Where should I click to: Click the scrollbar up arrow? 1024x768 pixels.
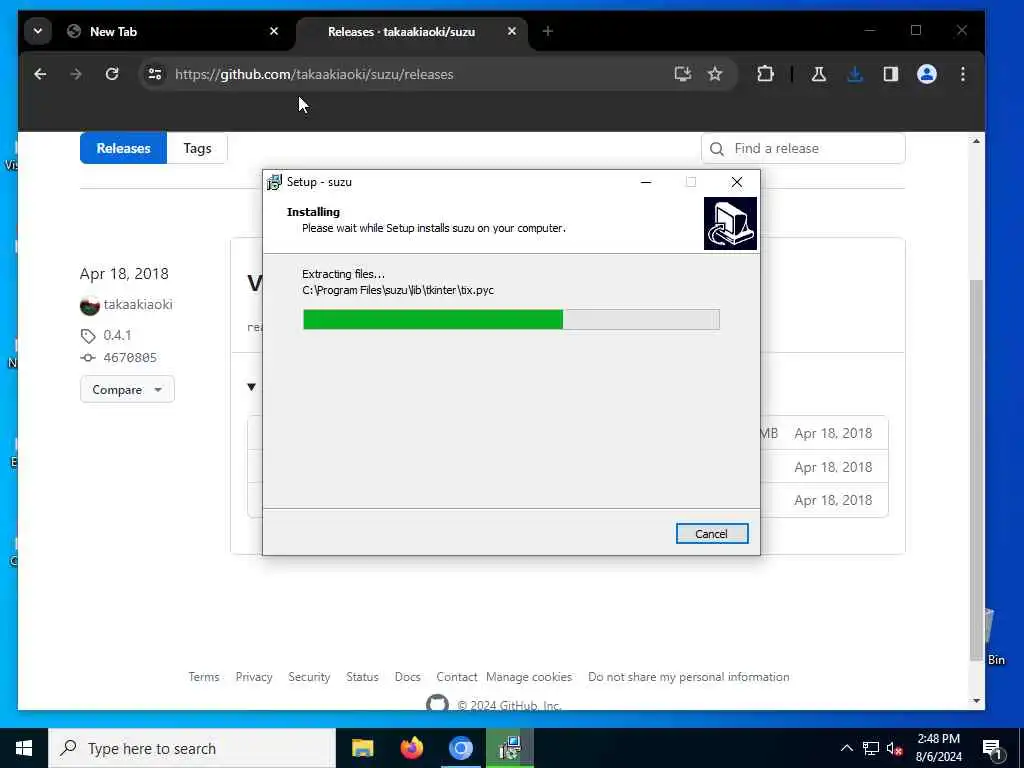(x=976, y=141)
